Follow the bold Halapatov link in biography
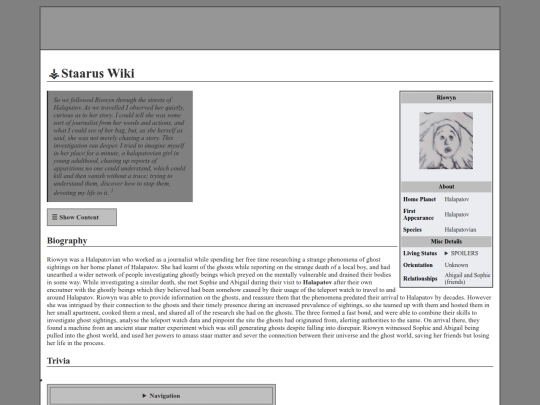Viewport: 540px width, 405px height. coord(317,282)
